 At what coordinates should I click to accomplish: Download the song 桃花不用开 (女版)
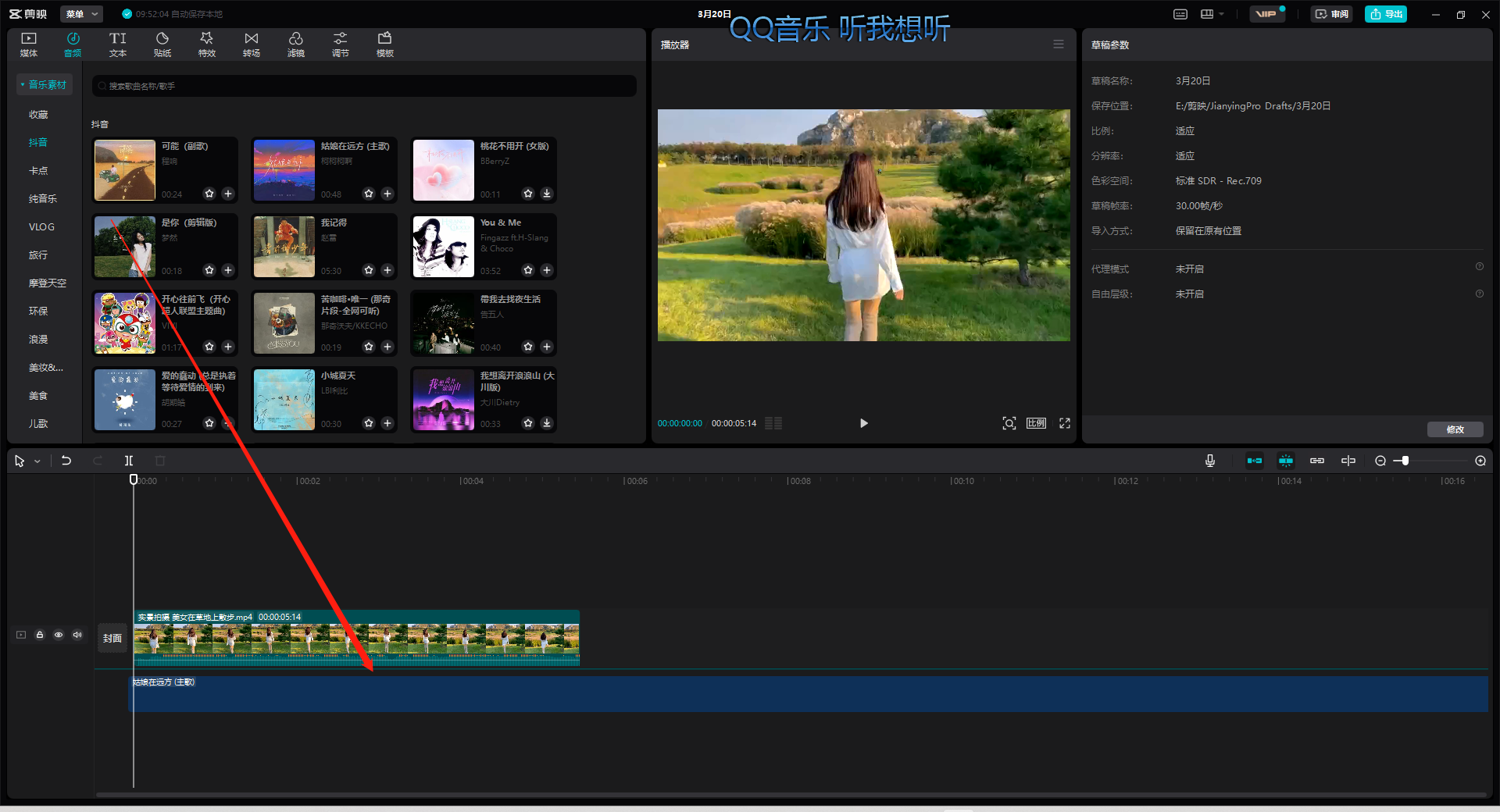547,194
